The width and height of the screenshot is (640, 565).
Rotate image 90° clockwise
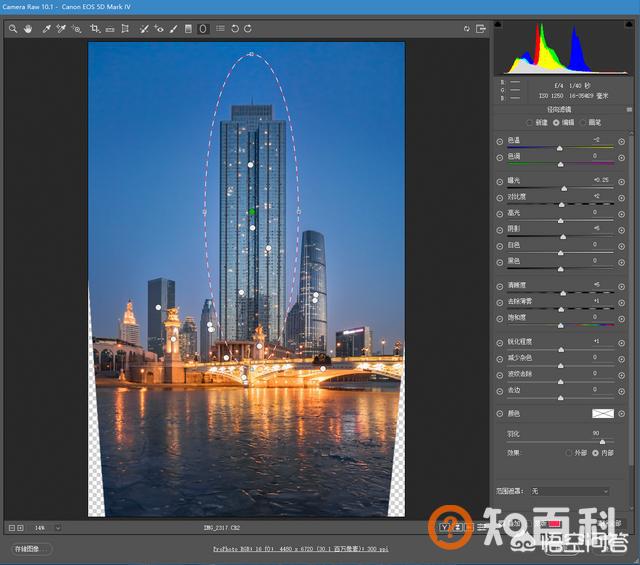point(248,29)
